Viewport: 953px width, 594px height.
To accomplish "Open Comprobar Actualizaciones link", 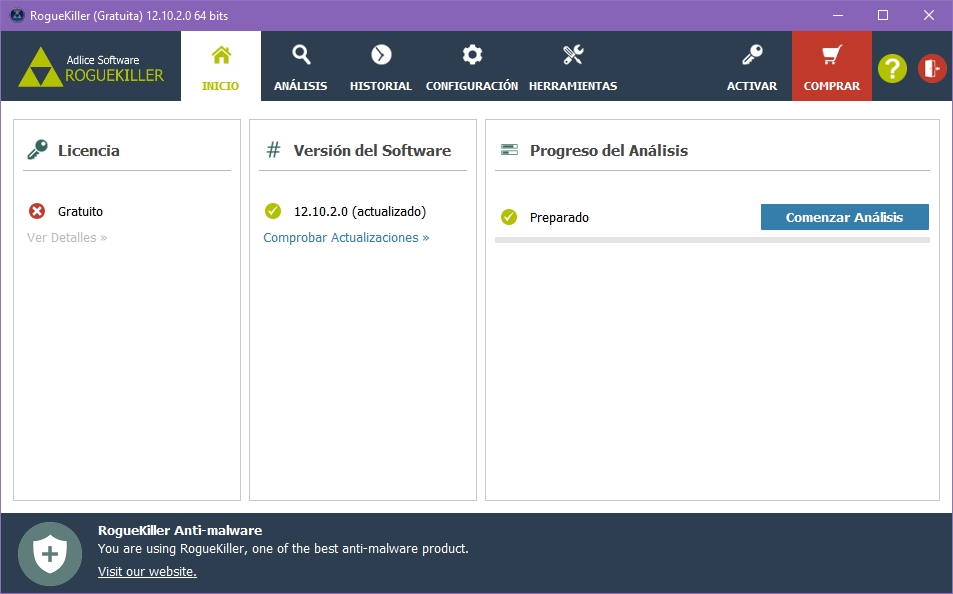I will pyautogui.click(x=346, y=238).
